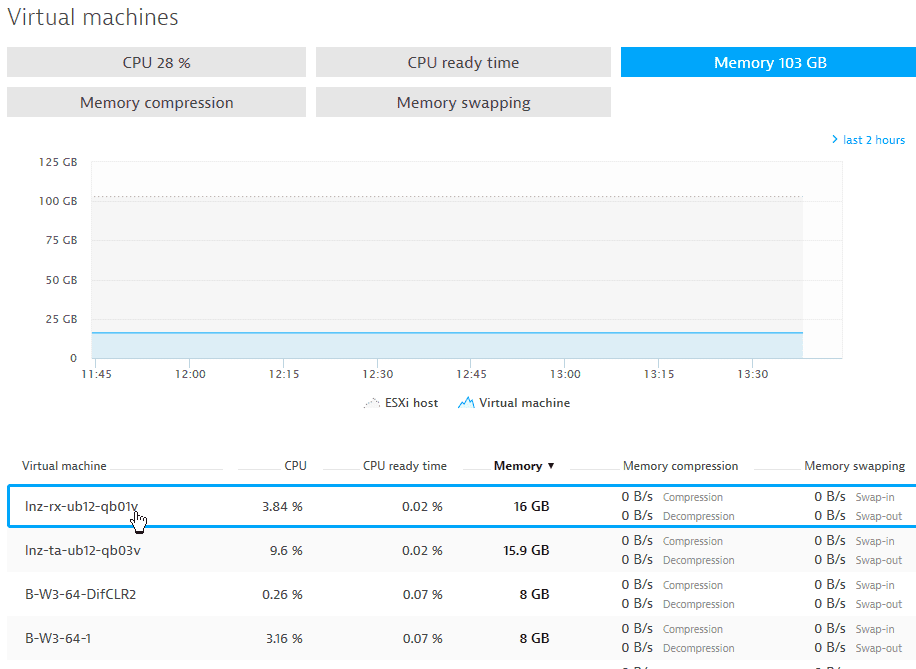This screenshot has width=916, height=669.
Task: Click 8 GB memory in B-W3-64-1 row
Action: pyautogui.click(x=534, y=639)
